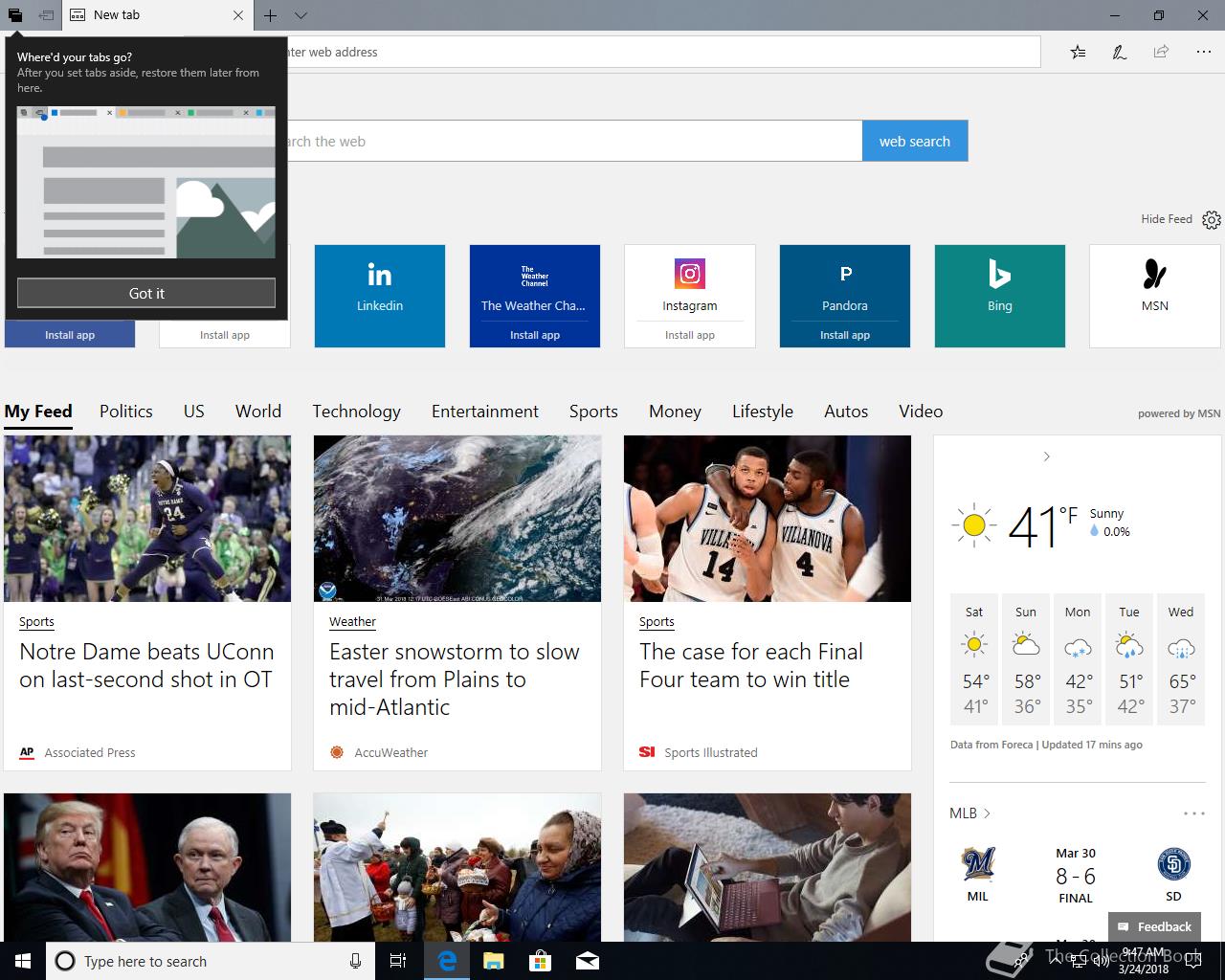Open the Favorites hub star icon

click(x=1078, y=52)
